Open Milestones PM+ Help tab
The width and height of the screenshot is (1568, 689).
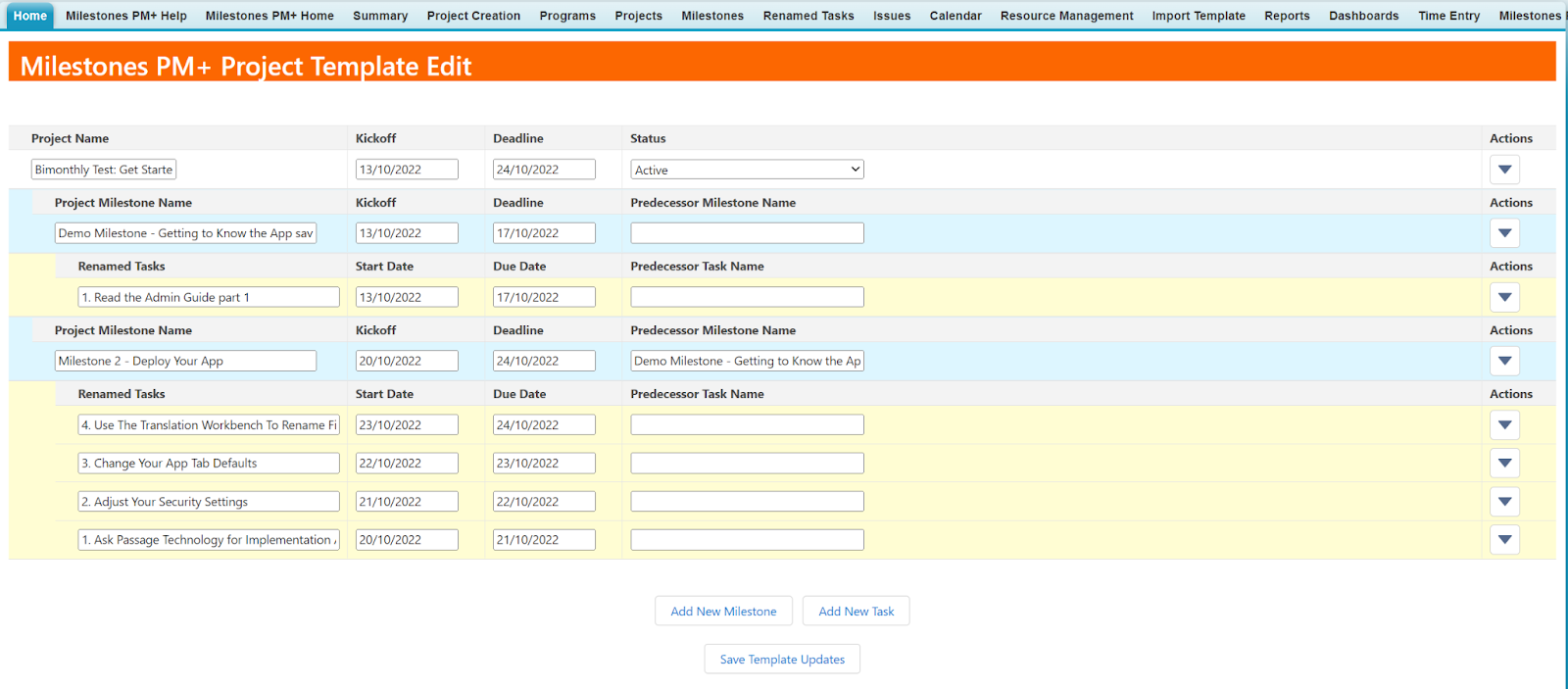(126, 16)
